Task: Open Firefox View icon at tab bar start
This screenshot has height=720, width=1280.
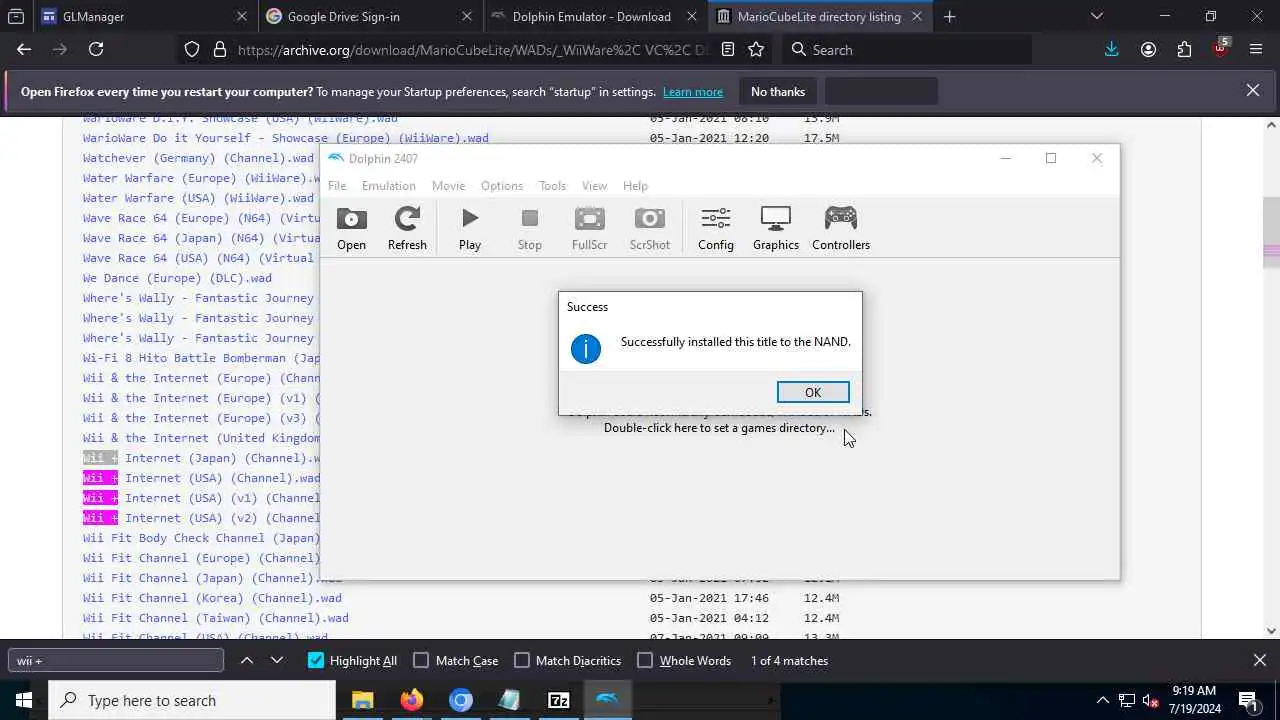Action: coord(16,16)
